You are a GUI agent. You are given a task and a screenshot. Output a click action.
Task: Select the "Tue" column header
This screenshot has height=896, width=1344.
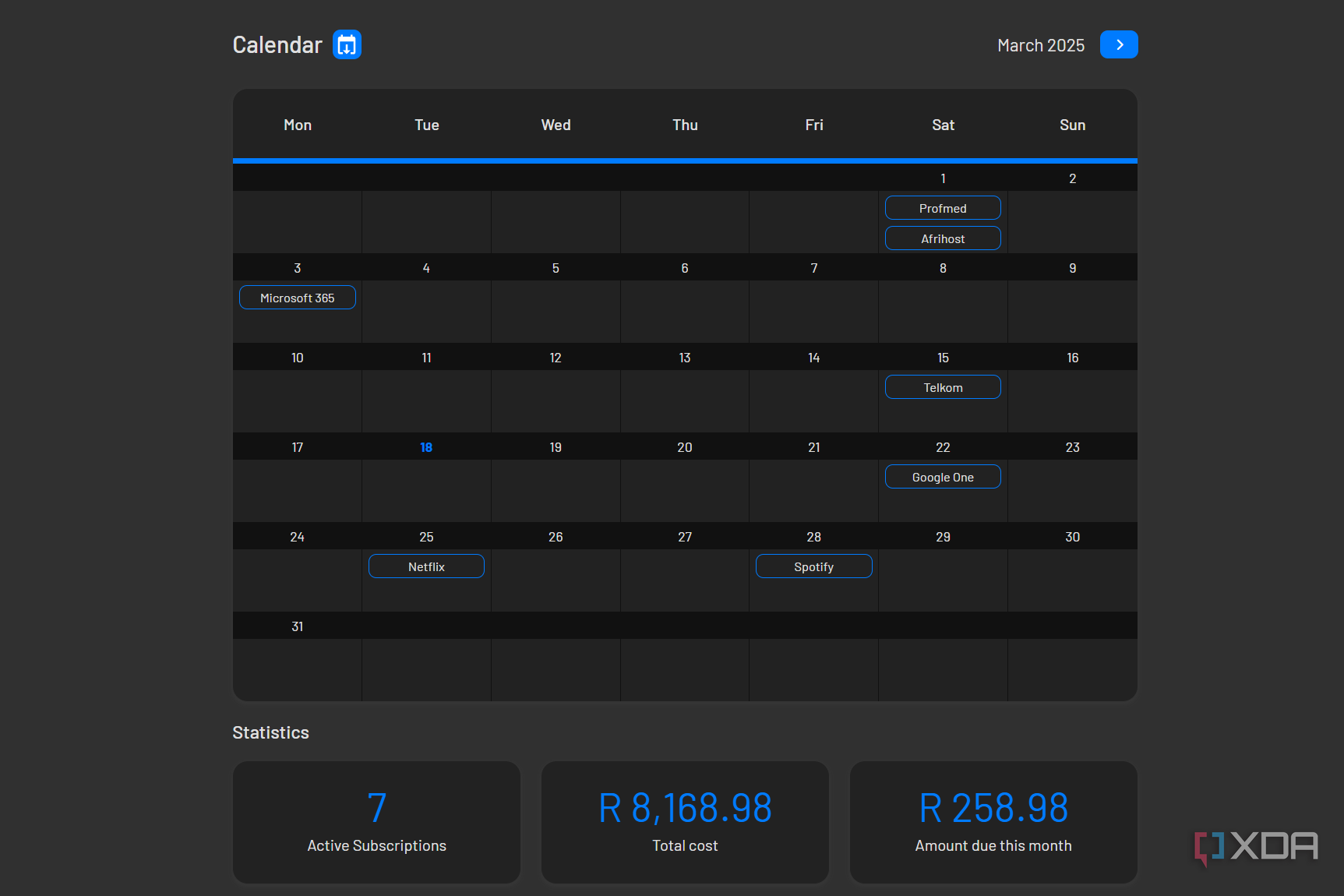(x=427, y=125)
